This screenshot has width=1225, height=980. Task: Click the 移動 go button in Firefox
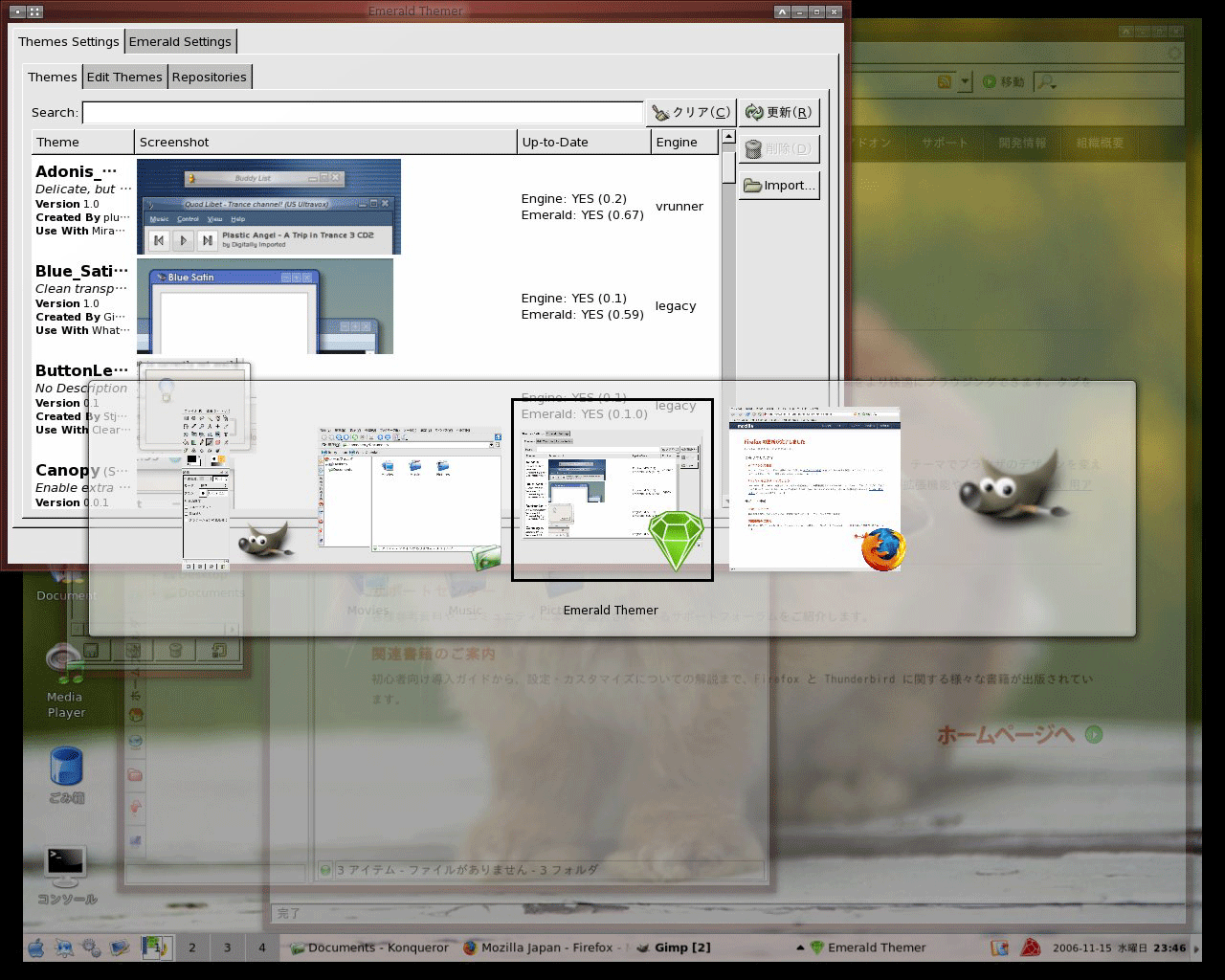1003,82
